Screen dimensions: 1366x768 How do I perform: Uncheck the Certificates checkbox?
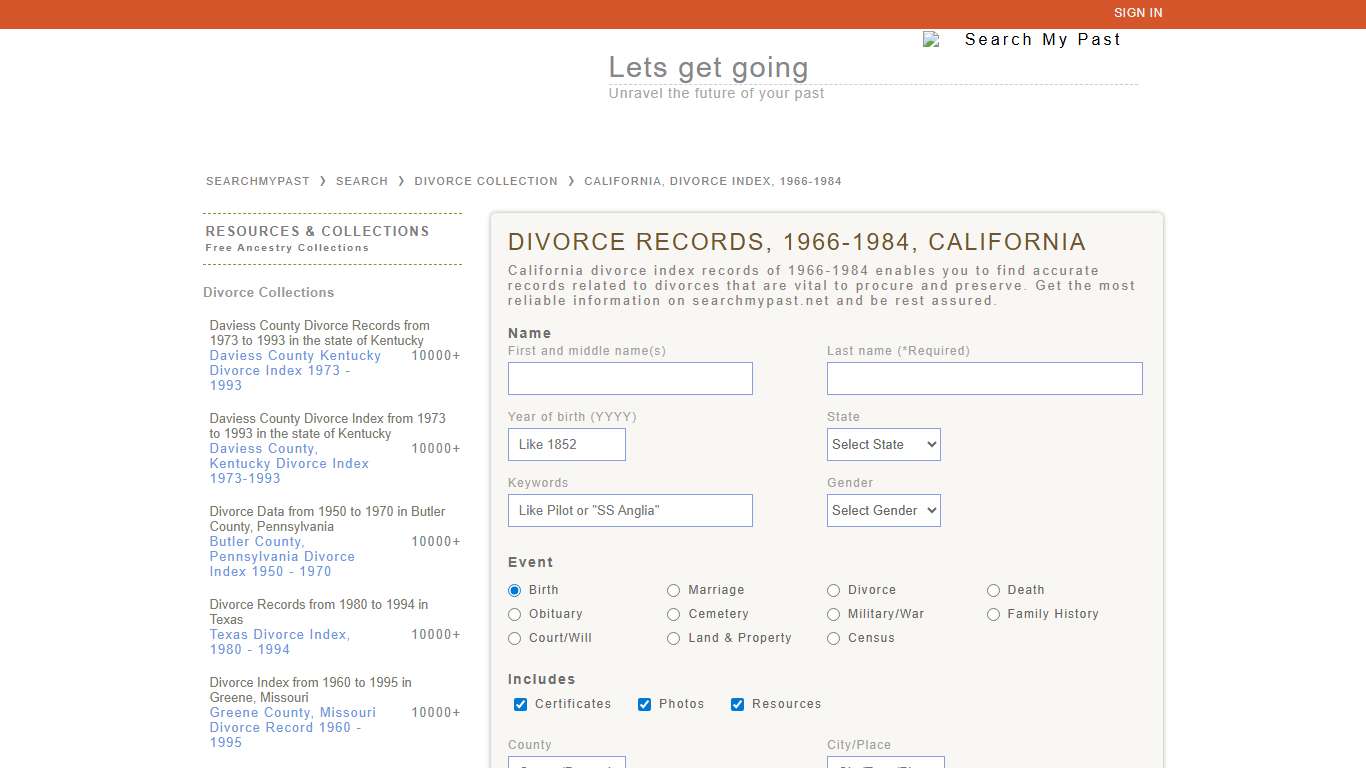[x=520, y=704]
